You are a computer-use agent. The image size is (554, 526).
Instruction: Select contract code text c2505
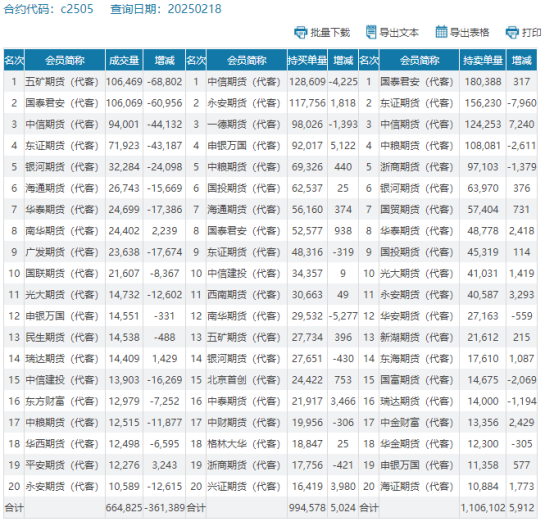point(77,9)
